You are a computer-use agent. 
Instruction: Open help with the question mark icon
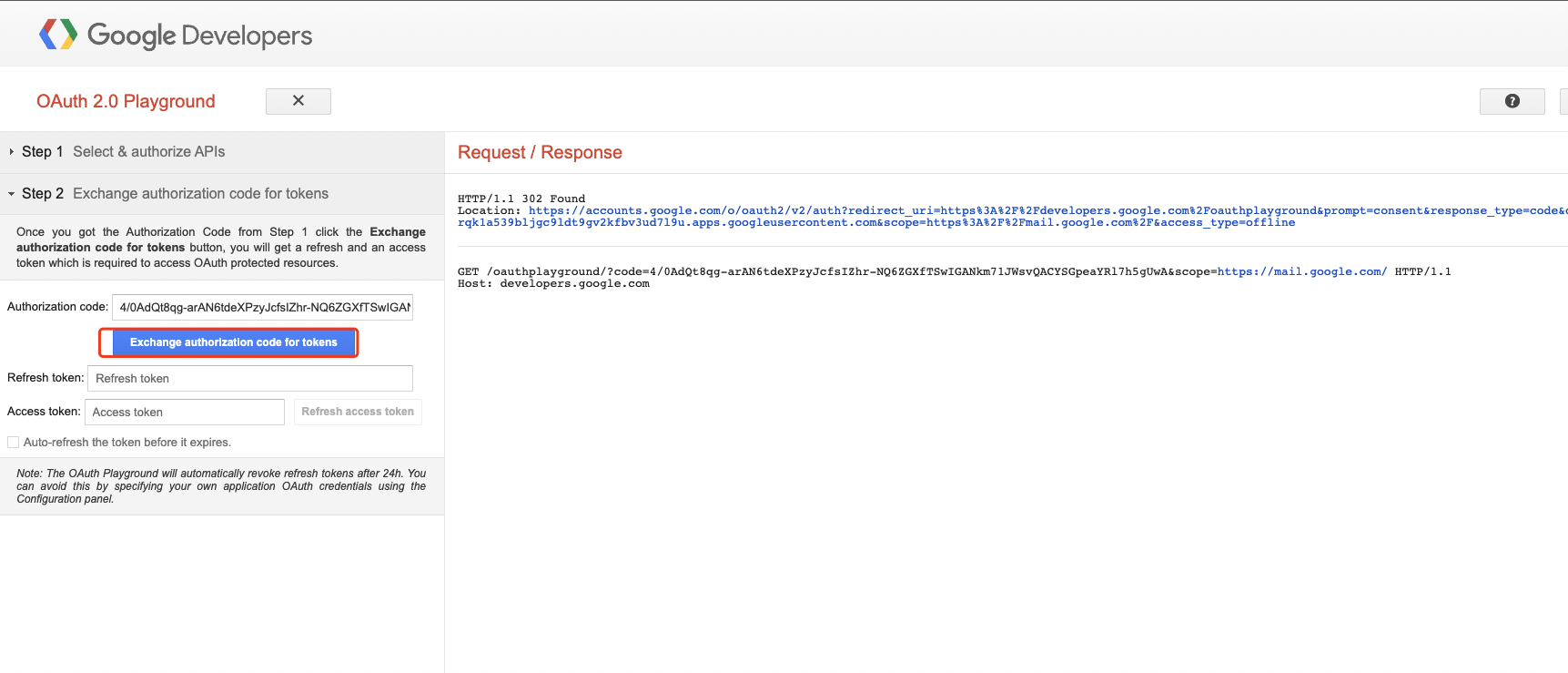pos(1512,101)
